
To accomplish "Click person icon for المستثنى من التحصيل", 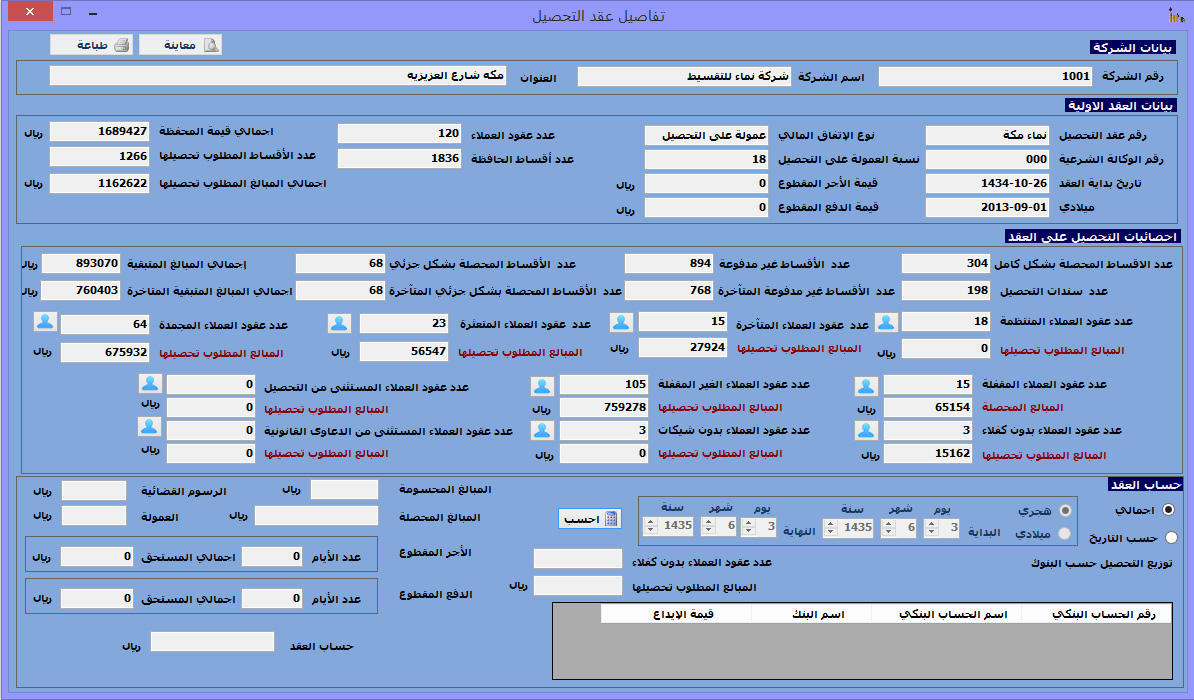I will [x=149, y=385].
